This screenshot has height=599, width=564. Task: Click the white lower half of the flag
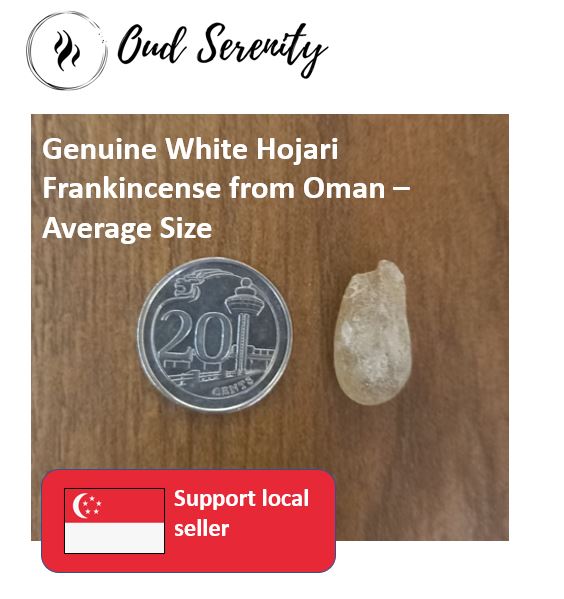[x=115, y=538]
